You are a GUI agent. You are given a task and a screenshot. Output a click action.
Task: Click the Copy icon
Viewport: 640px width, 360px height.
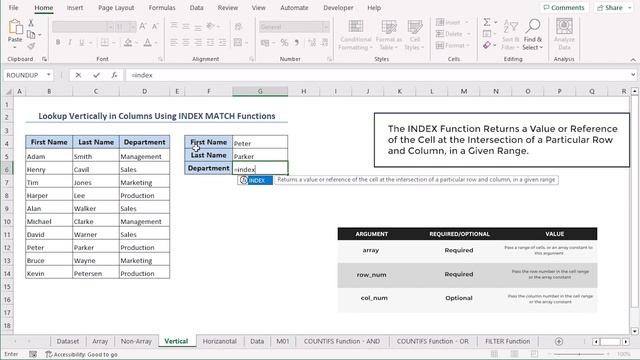(x=31, y=35)
